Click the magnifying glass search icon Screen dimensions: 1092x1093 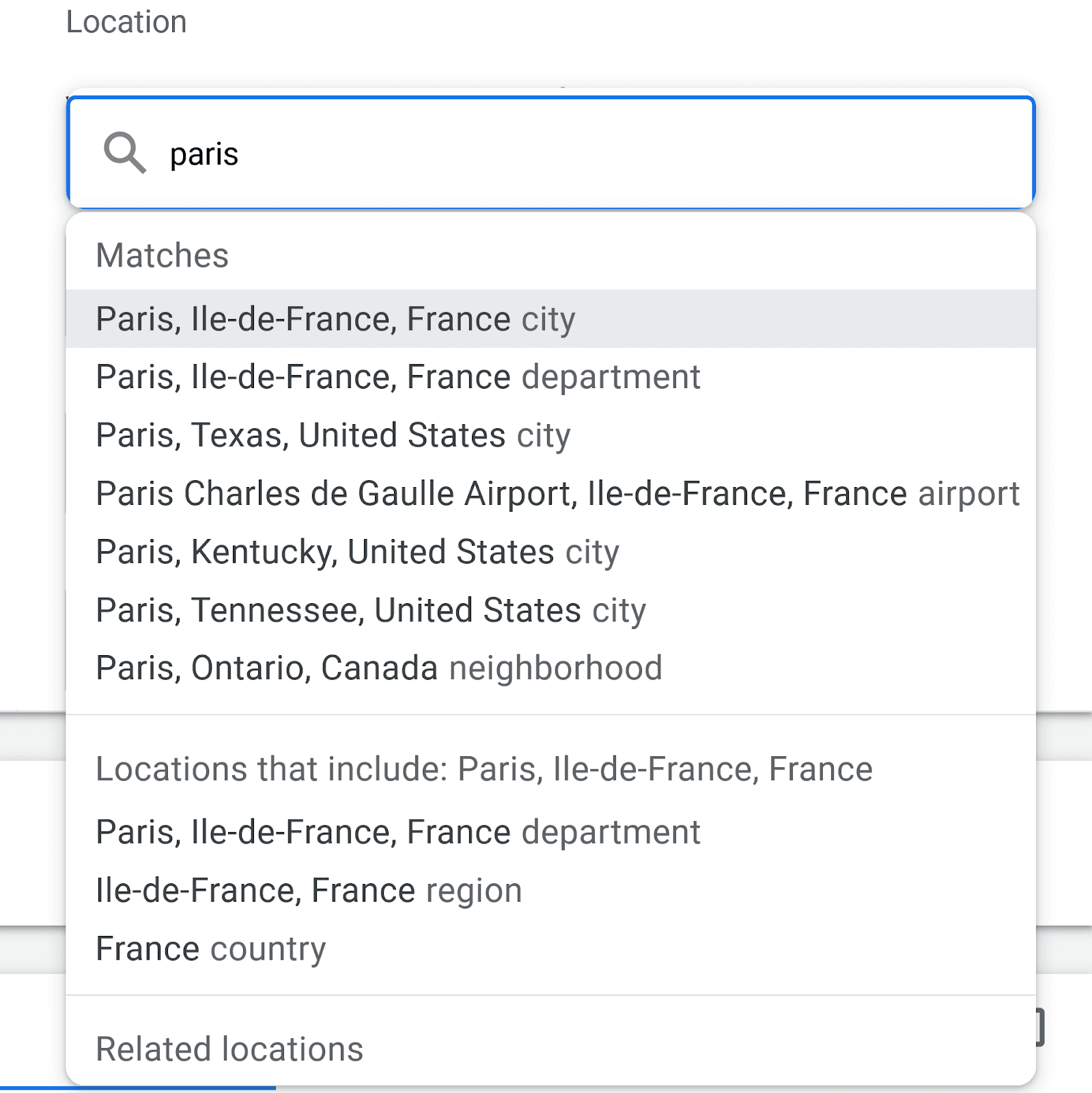126,153
